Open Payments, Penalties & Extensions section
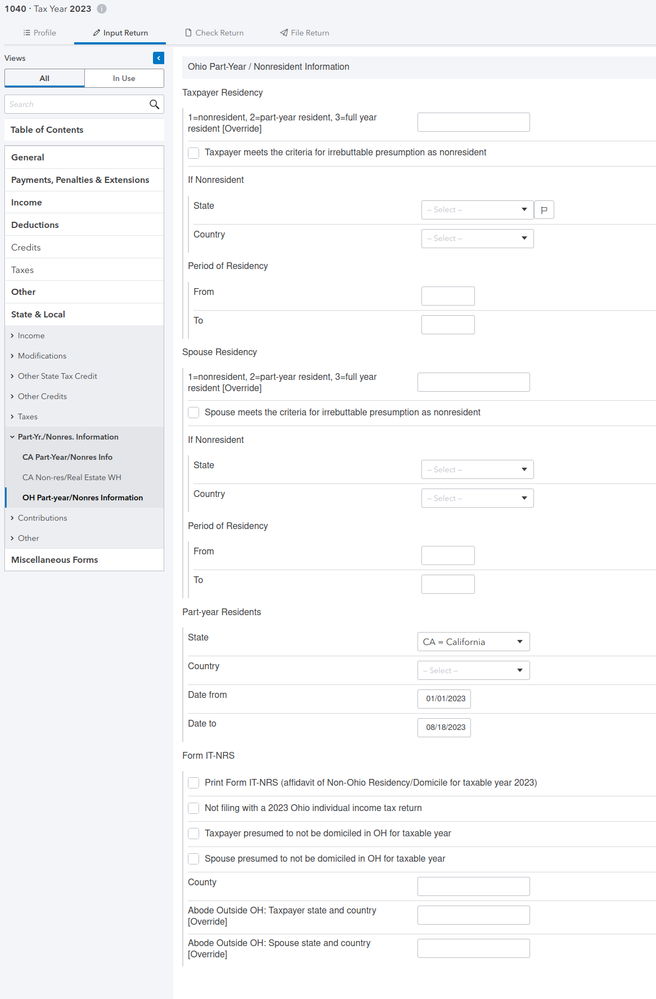This screenshot has width=656, height=999. coord(84,180)
